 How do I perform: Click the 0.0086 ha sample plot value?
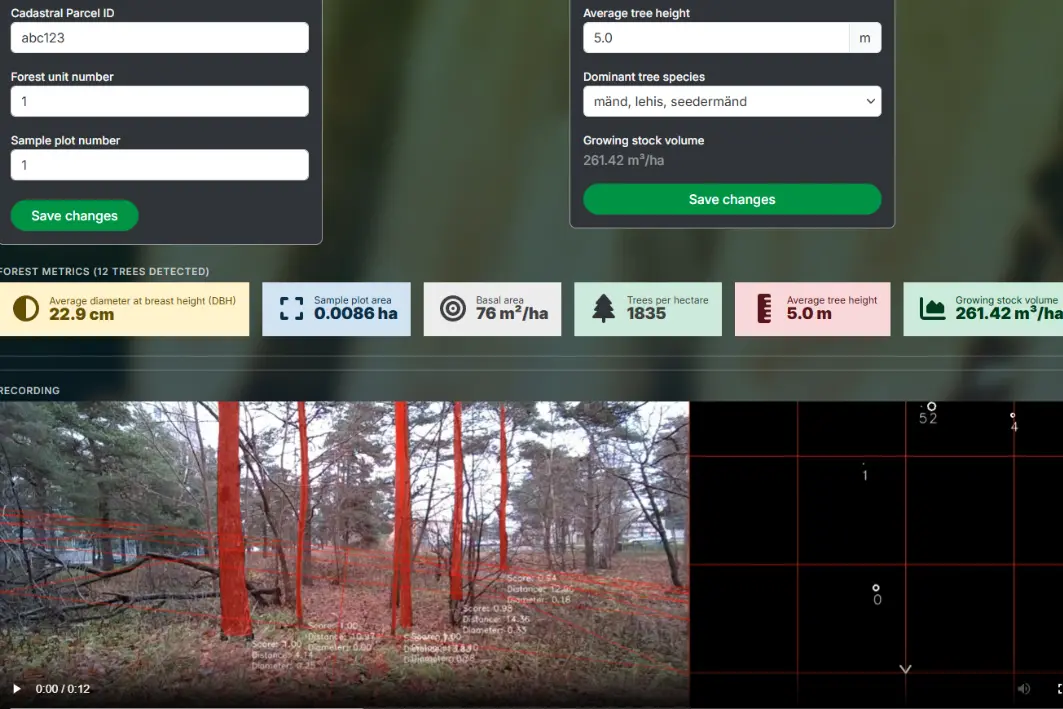[x=355, y=314]
